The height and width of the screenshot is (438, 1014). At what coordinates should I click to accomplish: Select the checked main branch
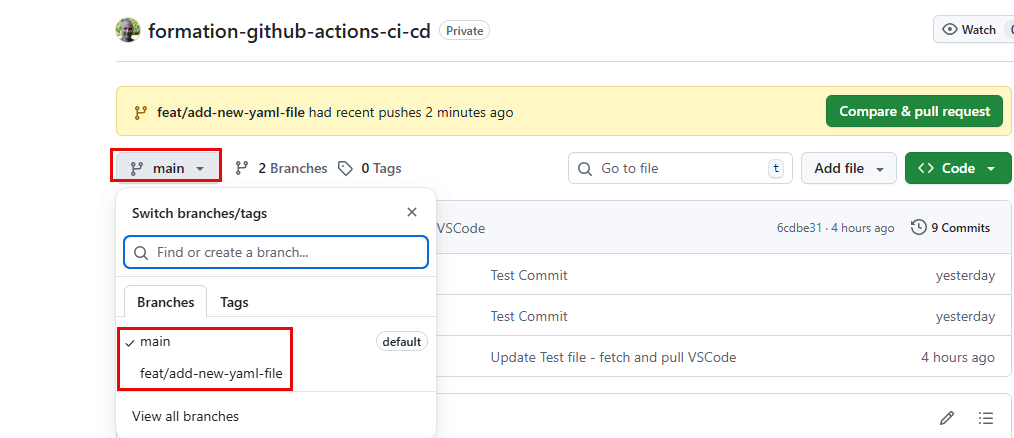[x=155, y=342]
